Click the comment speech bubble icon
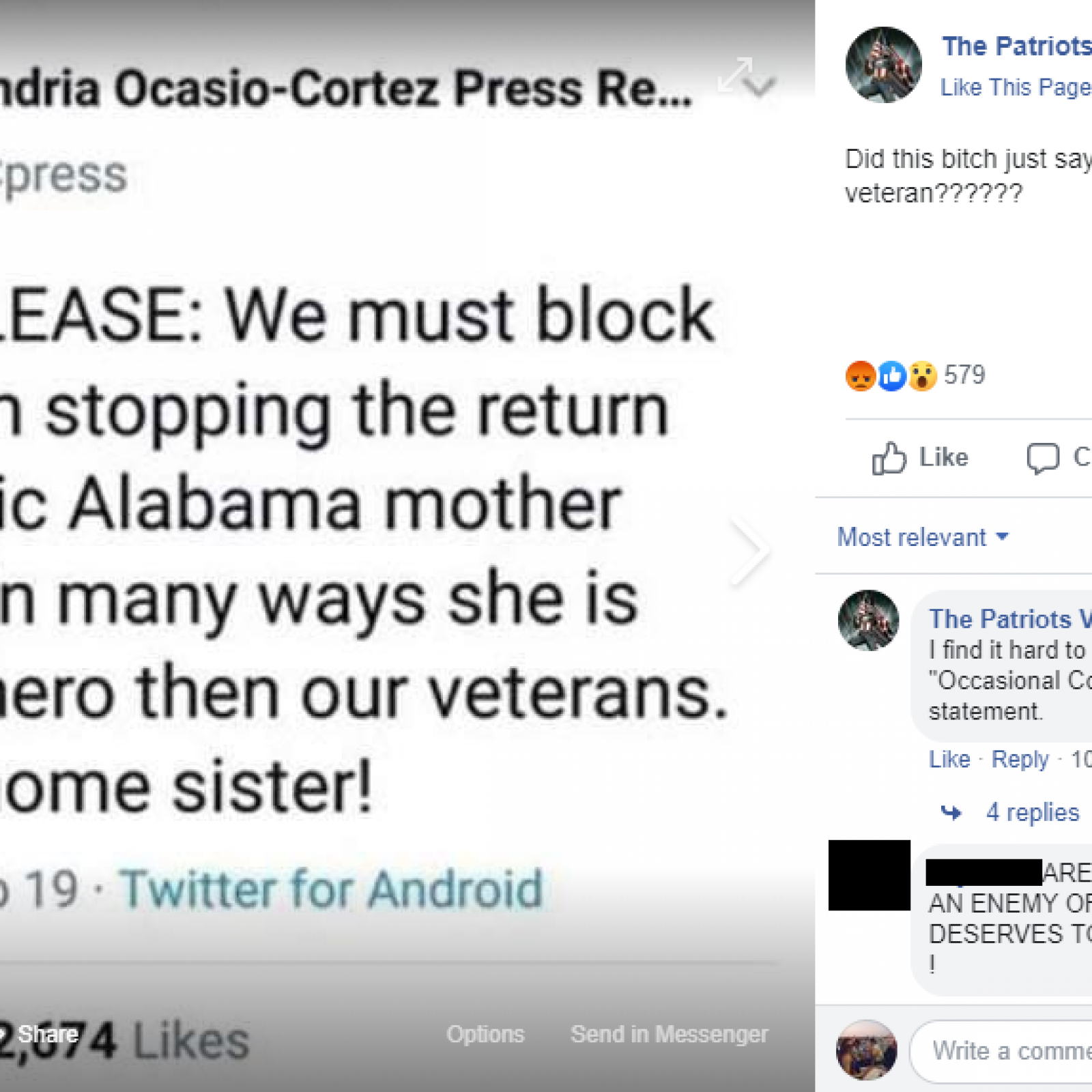 [x=1042, y=457]
